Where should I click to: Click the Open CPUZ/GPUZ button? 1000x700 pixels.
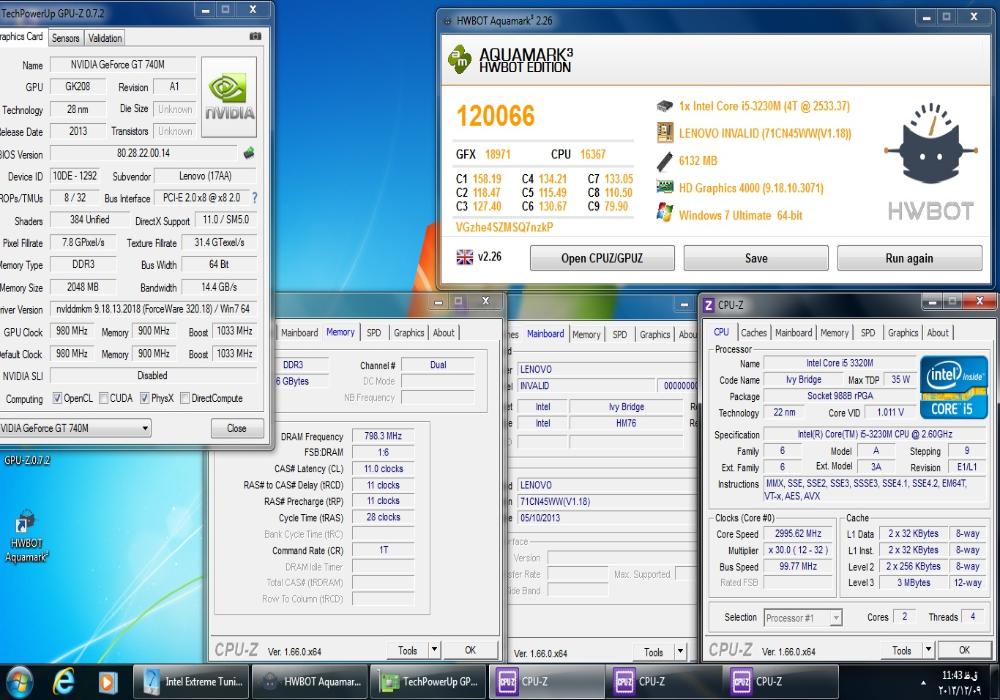602,258
